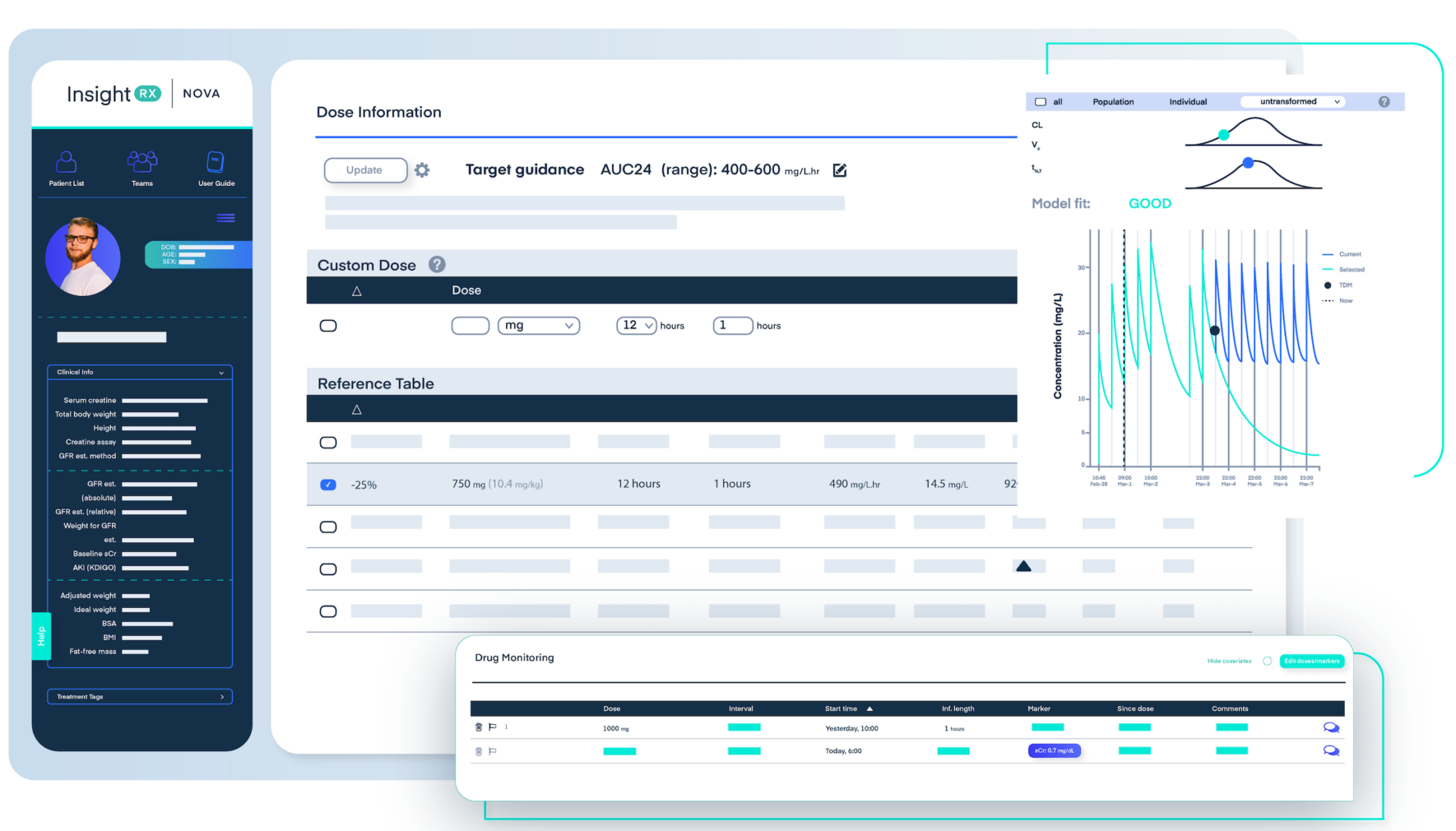This screenshot has width=1456, height=831.
Task: Click the Dose column header in Drug Monitoring
Action: (x=612, y=708)
